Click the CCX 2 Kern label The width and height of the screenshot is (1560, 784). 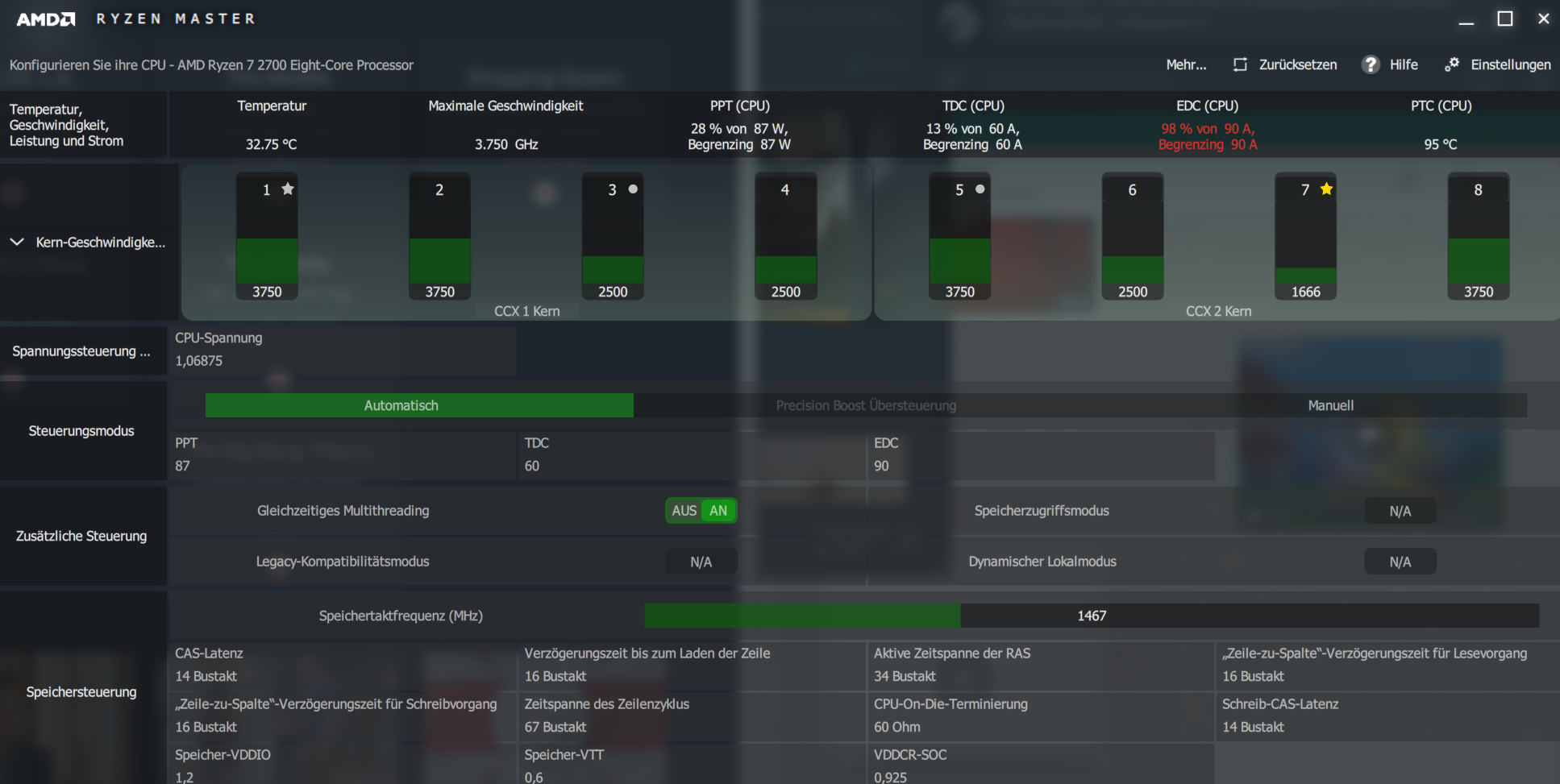point(1218,311)
